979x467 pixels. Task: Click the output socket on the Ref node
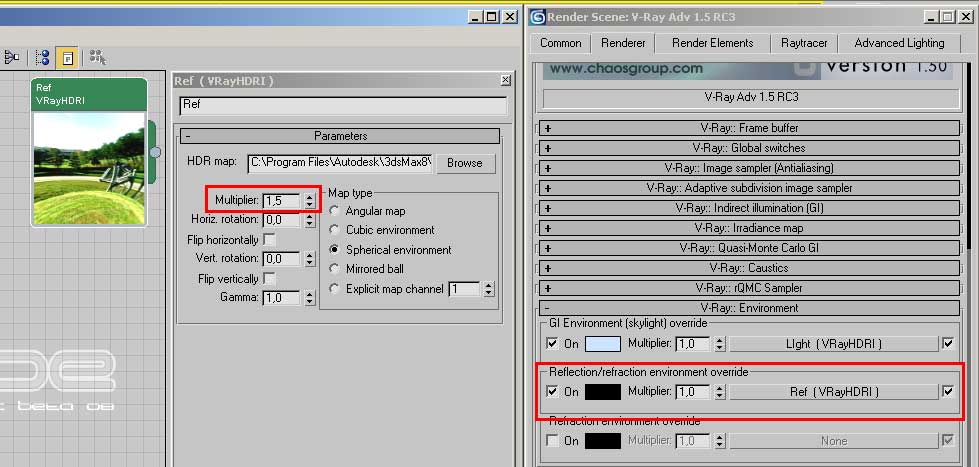pyautogui.click(x=155, y=152)
